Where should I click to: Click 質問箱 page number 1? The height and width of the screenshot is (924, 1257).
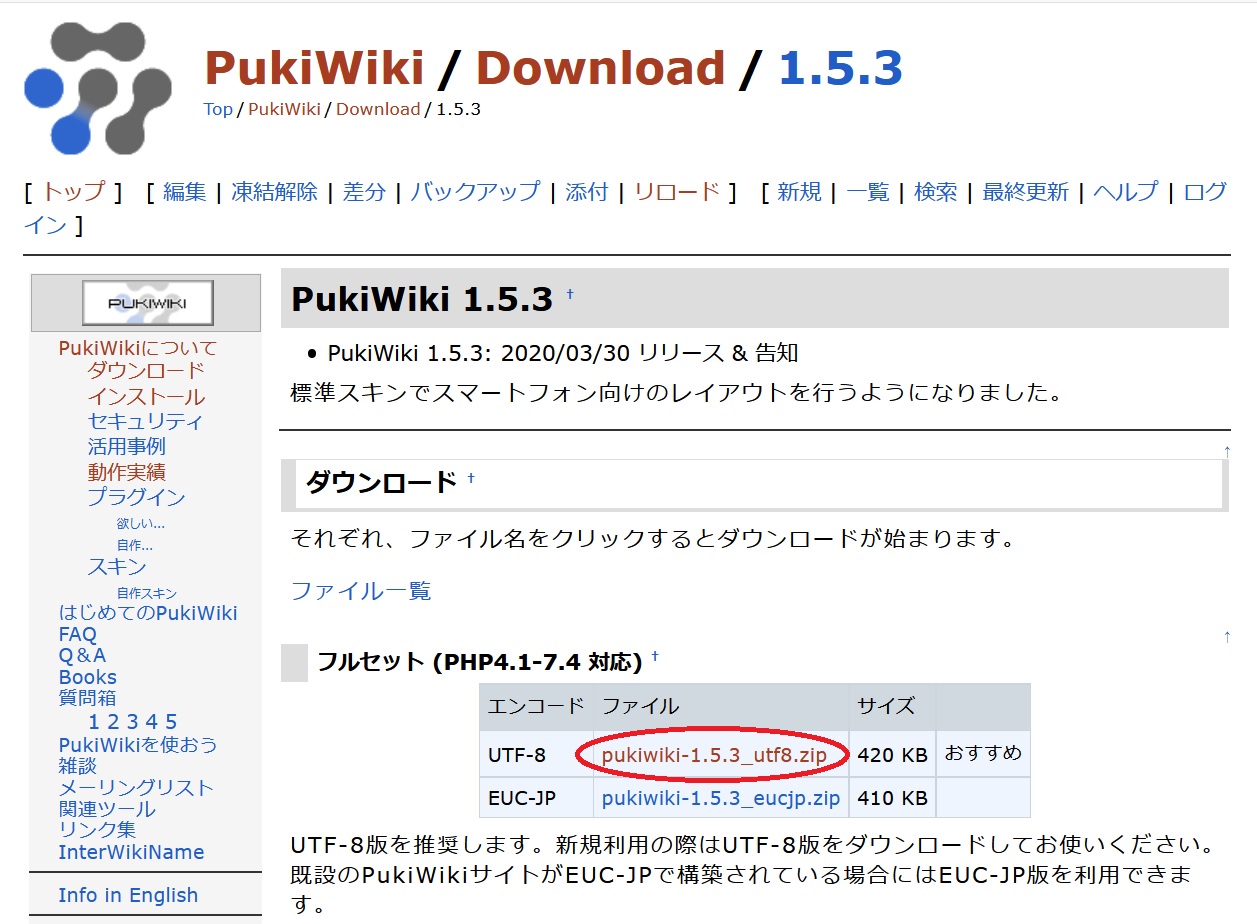click(94, 722)
